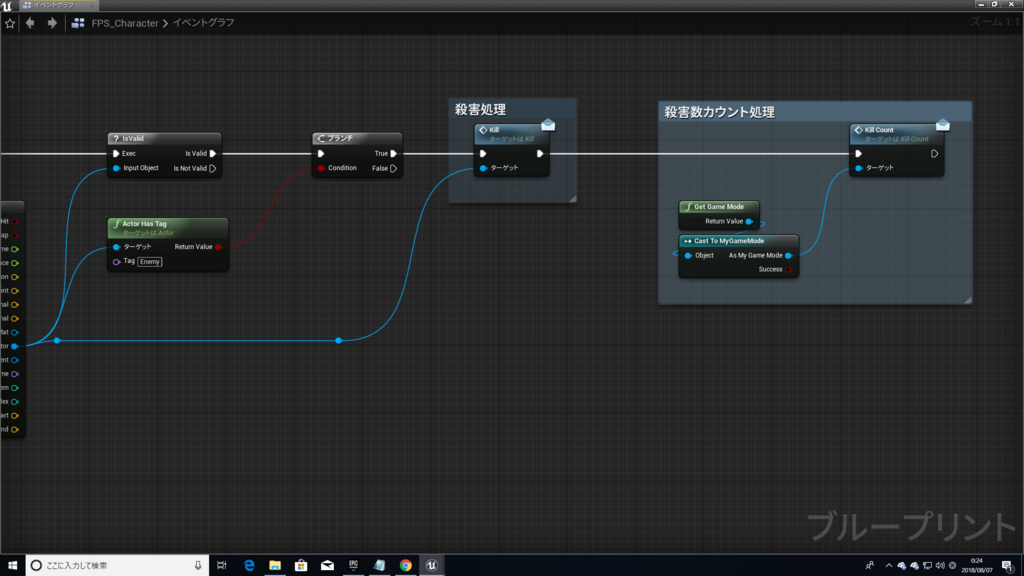The image size is (1024, 576).
Task: Go back with the left arrow button
Action: 30,23
